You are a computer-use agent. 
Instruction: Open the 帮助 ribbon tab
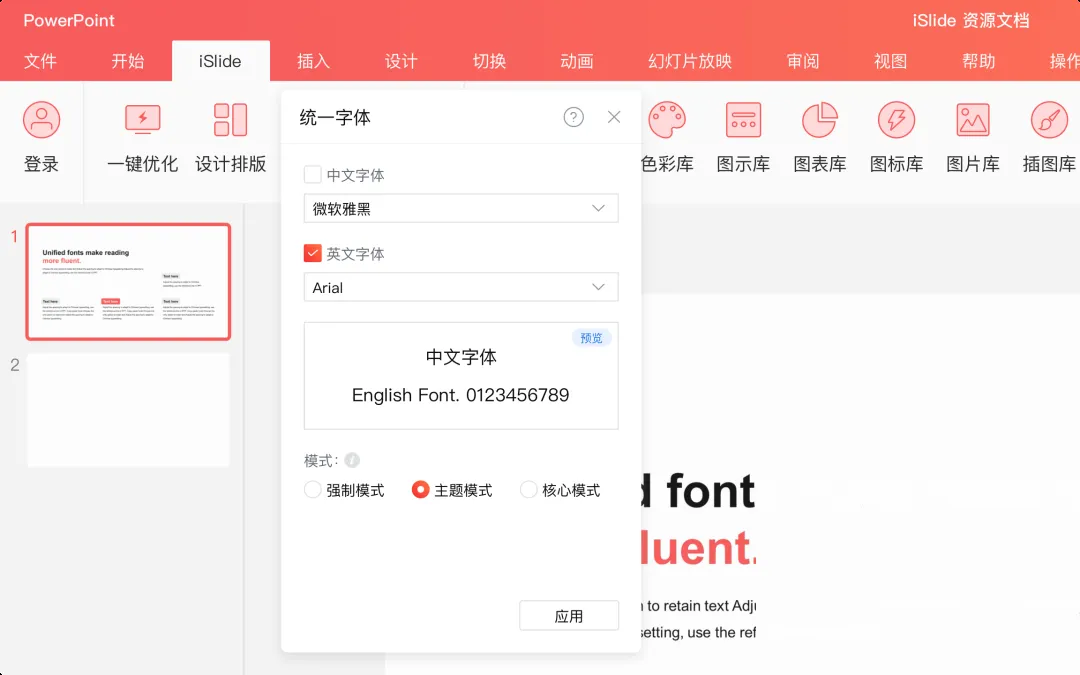pyautogui.click(x=979, y=61)
